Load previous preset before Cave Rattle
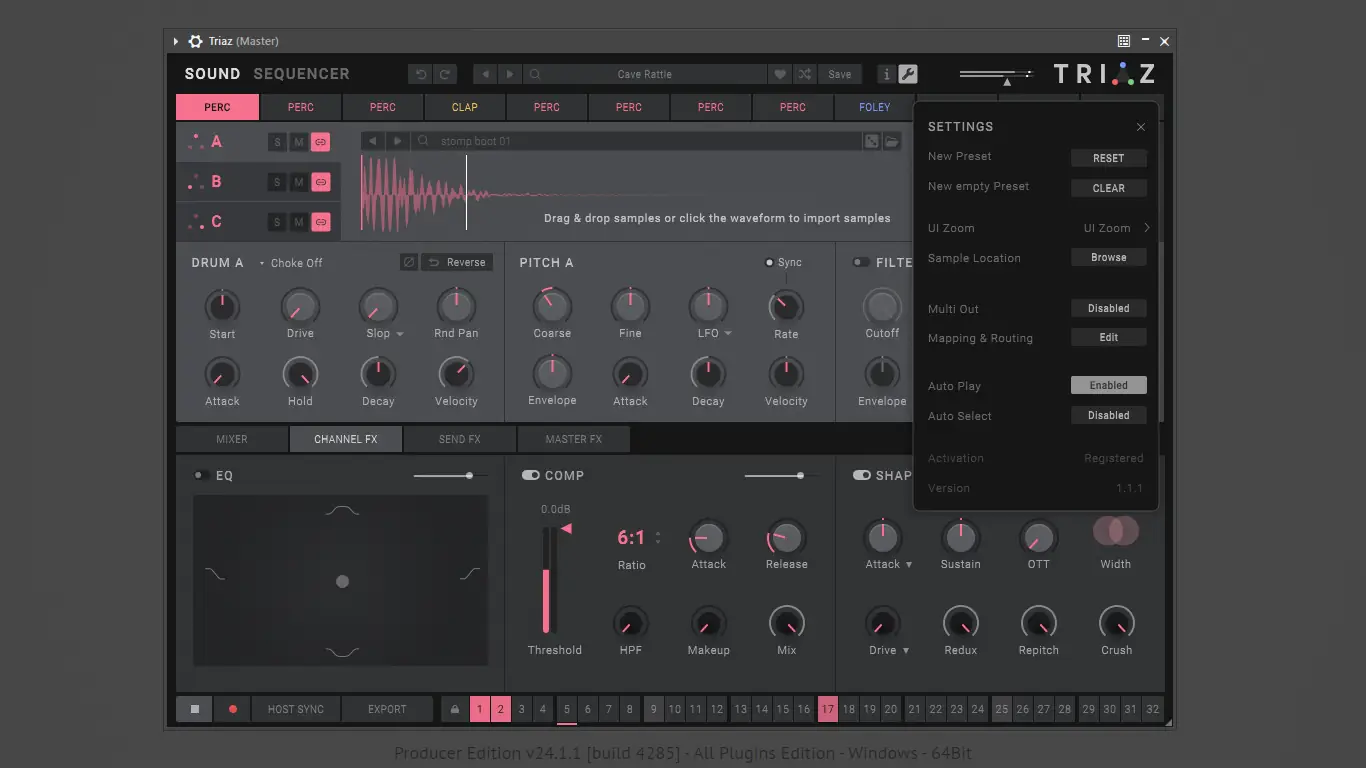Viewport: 1366px width, 768px height. pos(486,74)
